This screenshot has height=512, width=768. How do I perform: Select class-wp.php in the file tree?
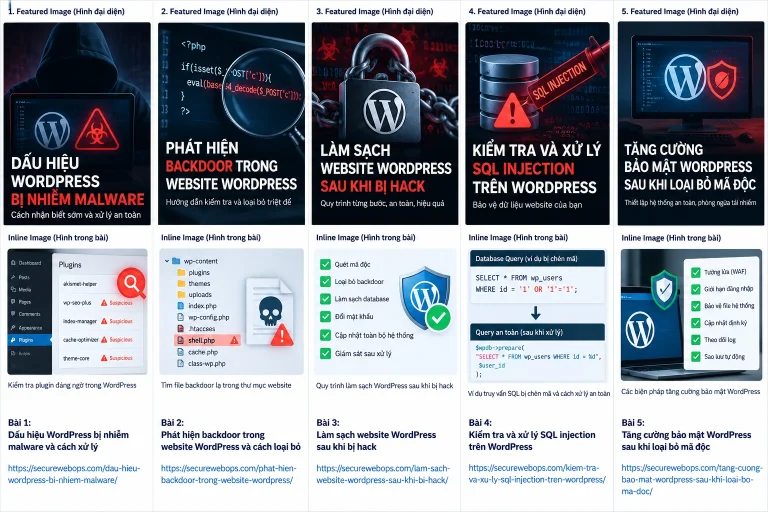click(x=201, y=364)
